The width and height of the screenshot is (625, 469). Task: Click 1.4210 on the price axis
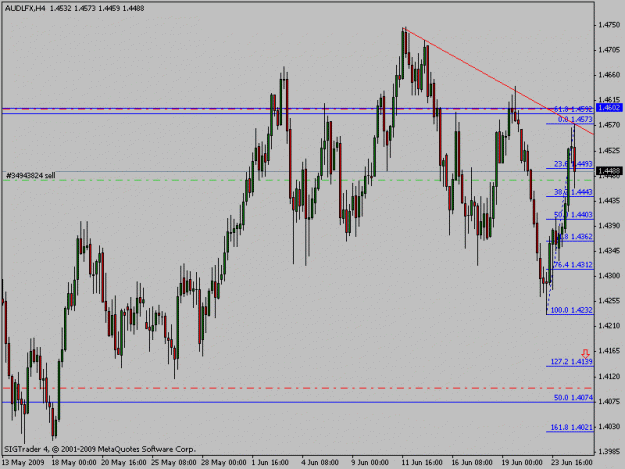[x=609, y=326]
